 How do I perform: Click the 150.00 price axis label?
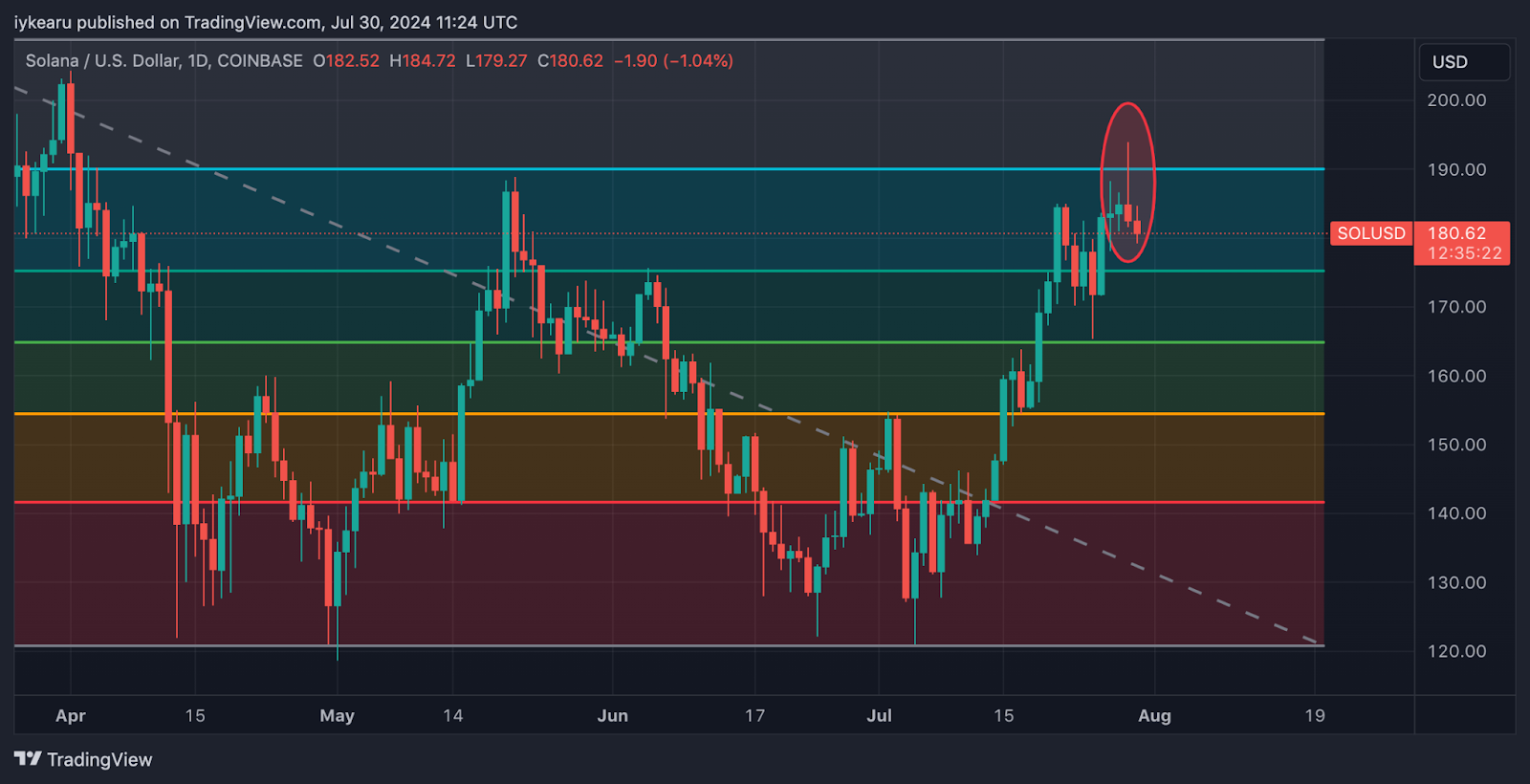(x=1456, y=445)
